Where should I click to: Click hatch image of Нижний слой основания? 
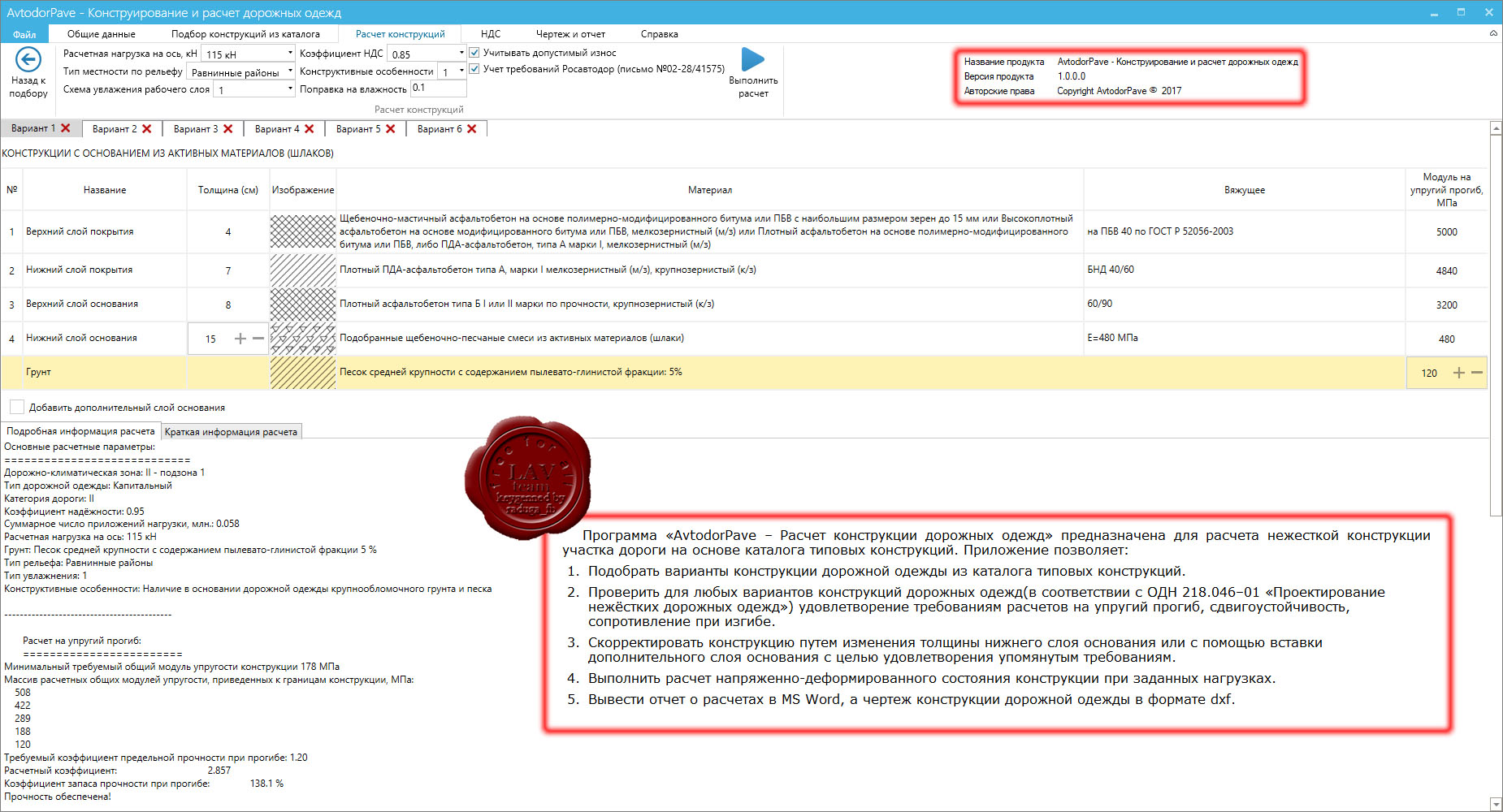pyautogui.click(x=303, y=339)
